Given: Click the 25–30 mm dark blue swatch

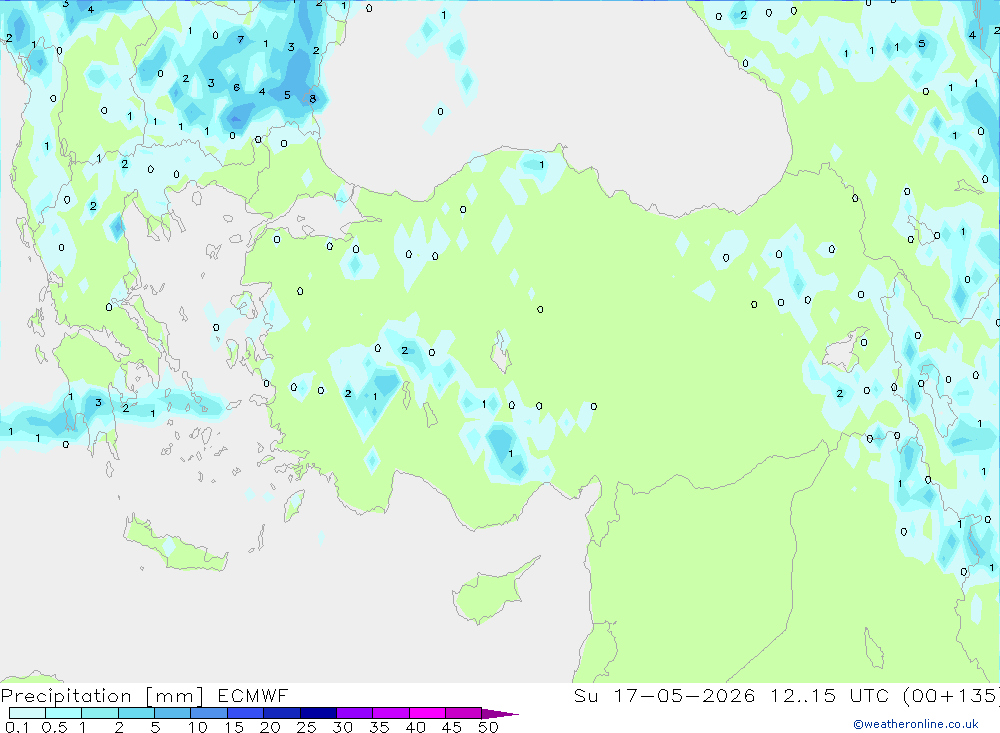Looking at the screenshot, I should [318, 713].
